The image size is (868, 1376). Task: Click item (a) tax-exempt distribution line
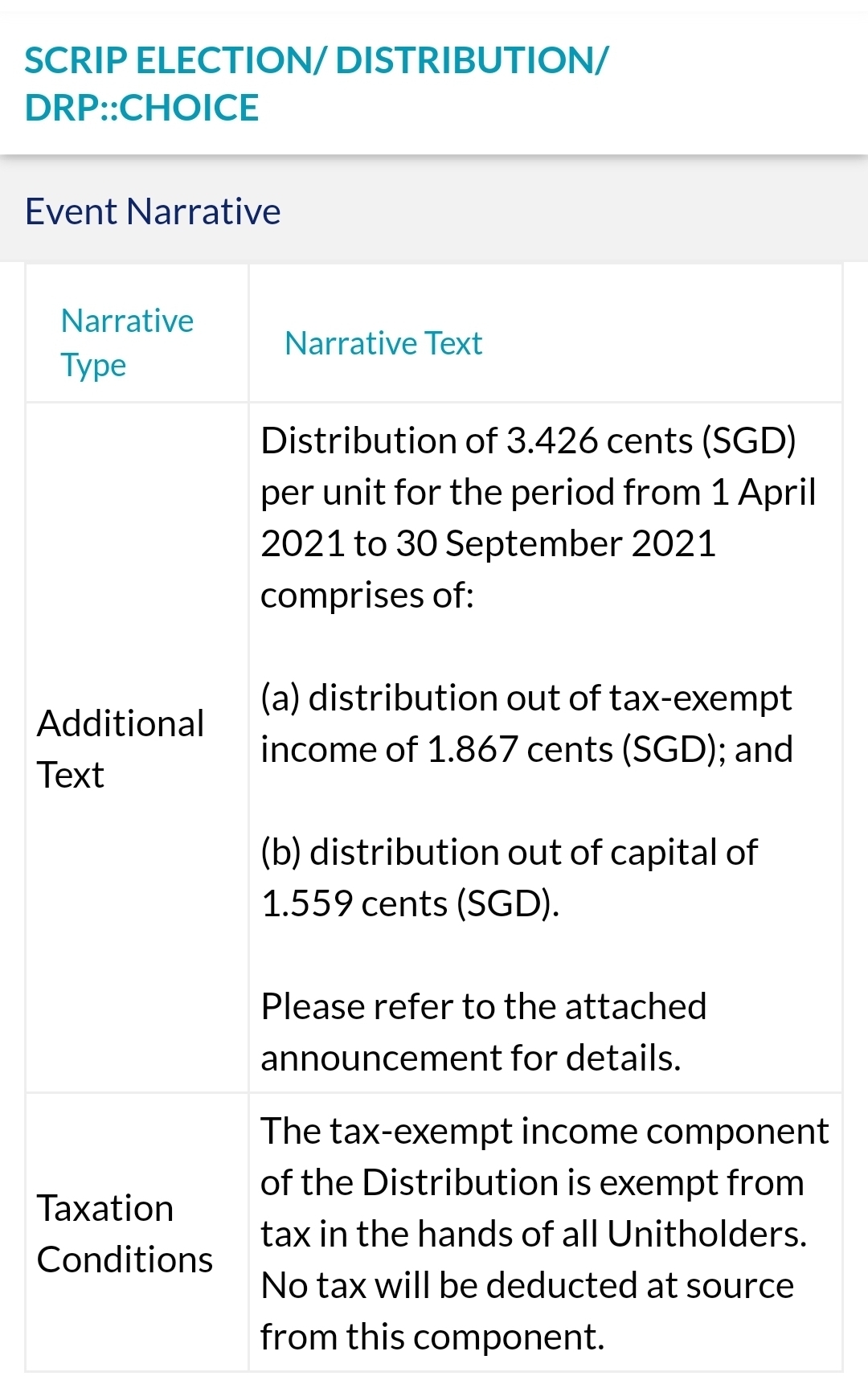tap(526, 698)
